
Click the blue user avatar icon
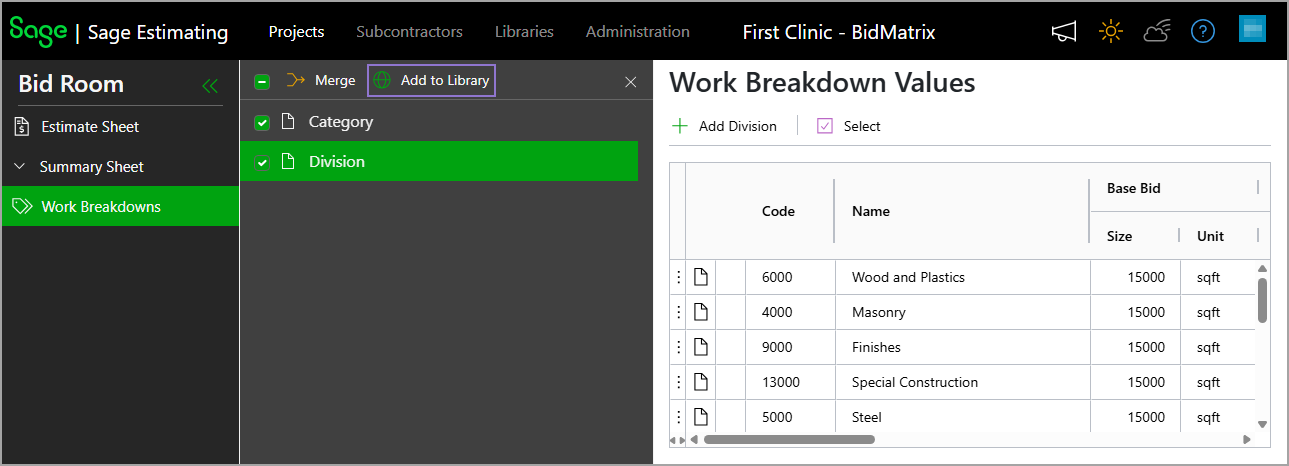coord(1252,29)
